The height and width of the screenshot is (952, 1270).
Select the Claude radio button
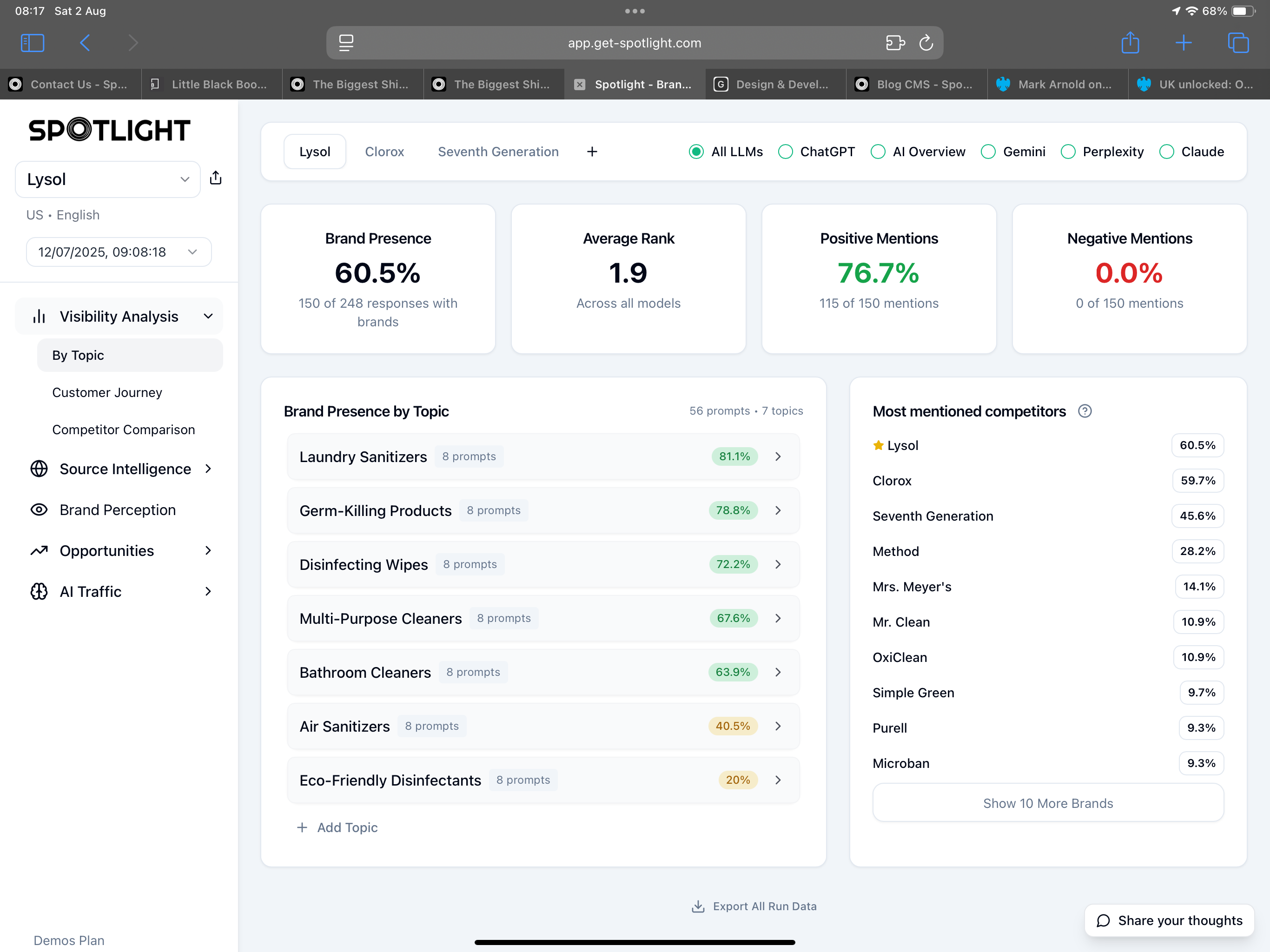(x=1167, y=152)
